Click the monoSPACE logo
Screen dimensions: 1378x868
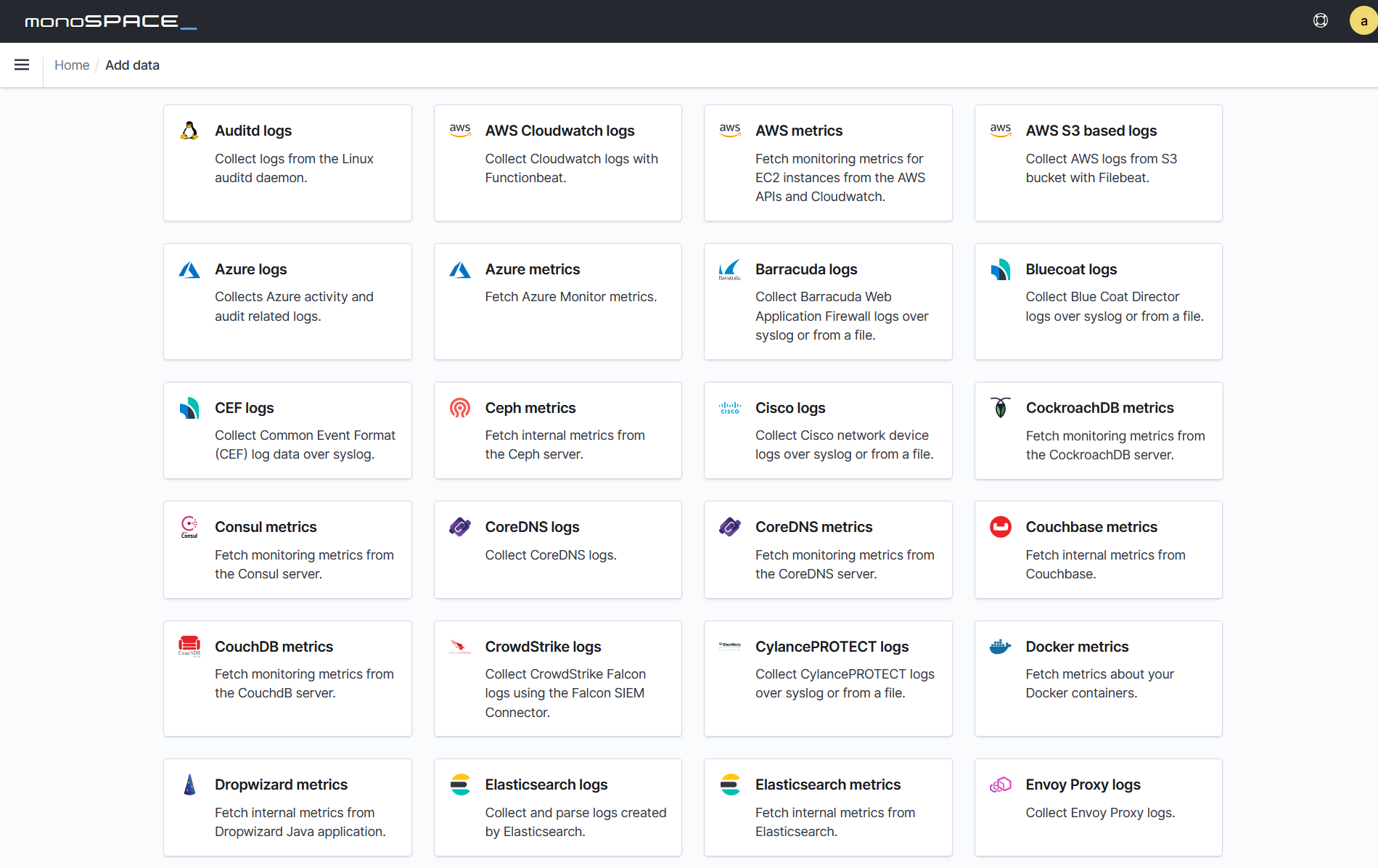110,22
